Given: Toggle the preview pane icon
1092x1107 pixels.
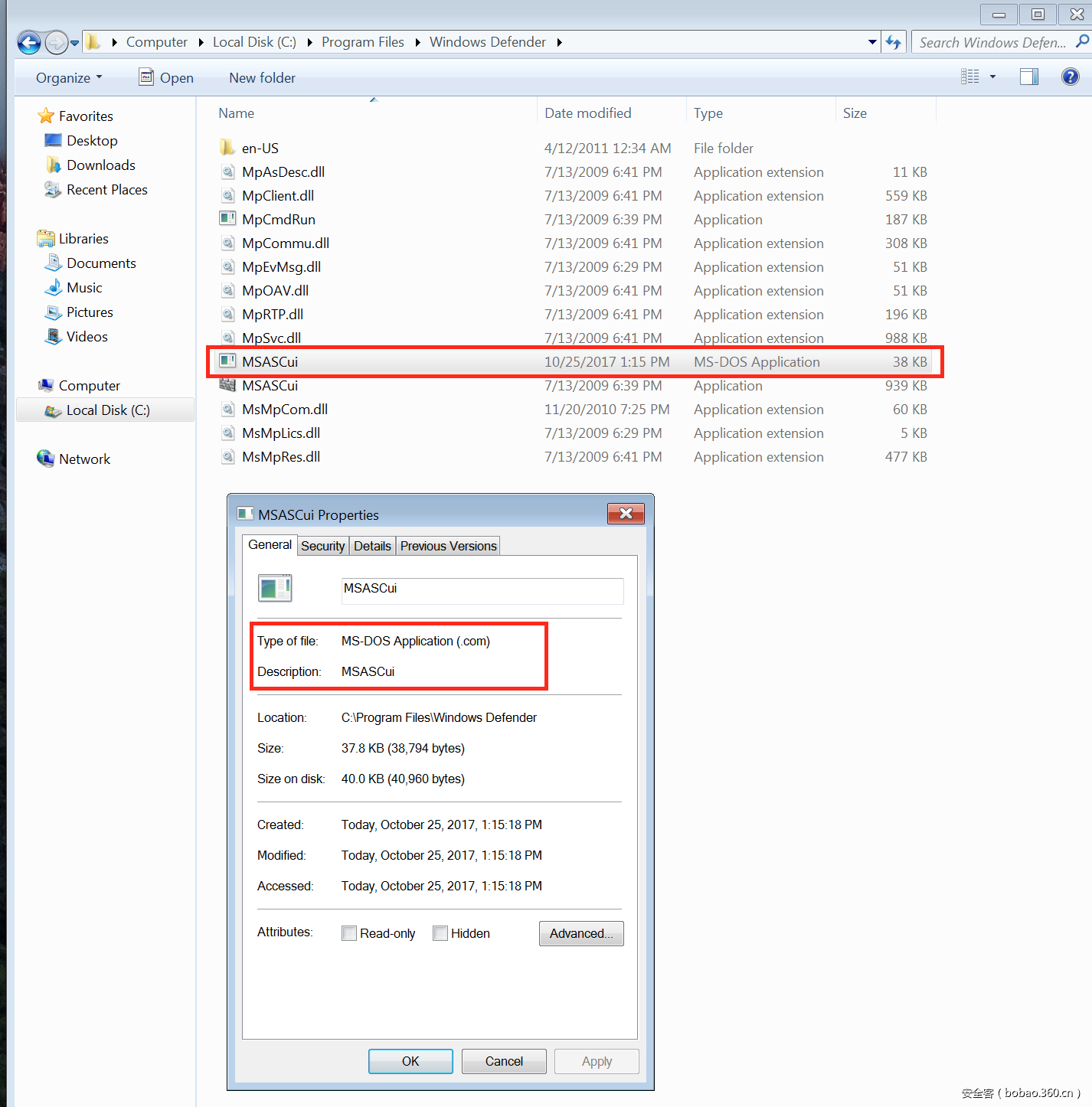Looking at the screenshot, I should point(1028,77).
